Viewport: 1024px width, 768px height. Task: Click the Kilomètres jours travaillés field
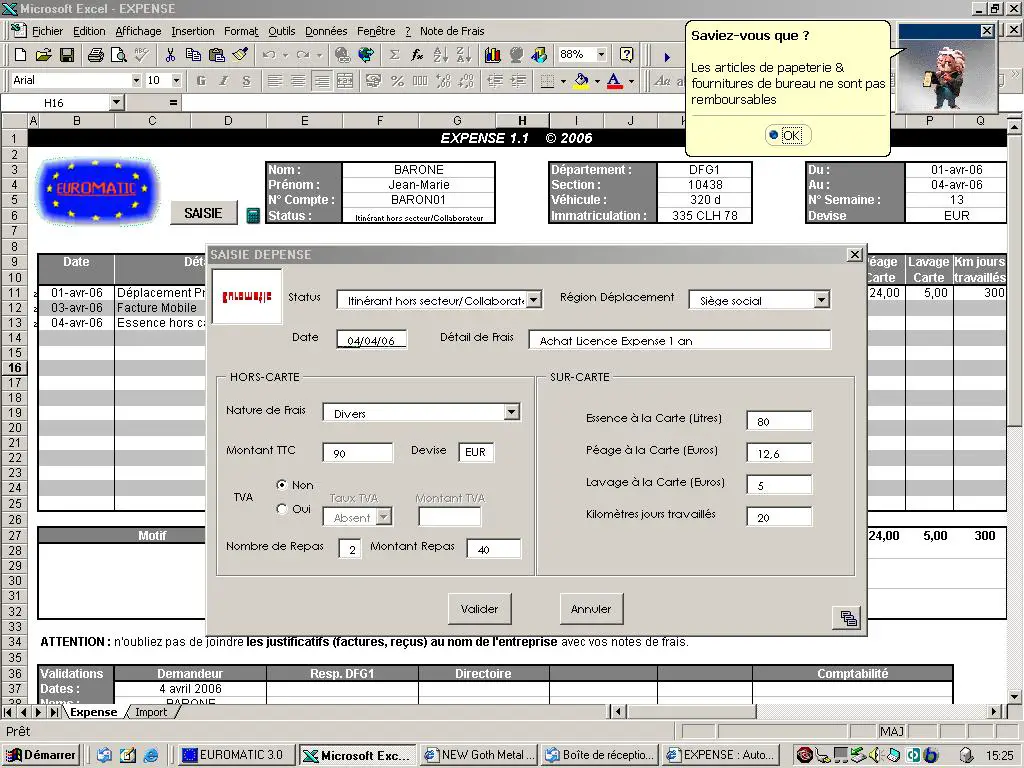point(779,517)
